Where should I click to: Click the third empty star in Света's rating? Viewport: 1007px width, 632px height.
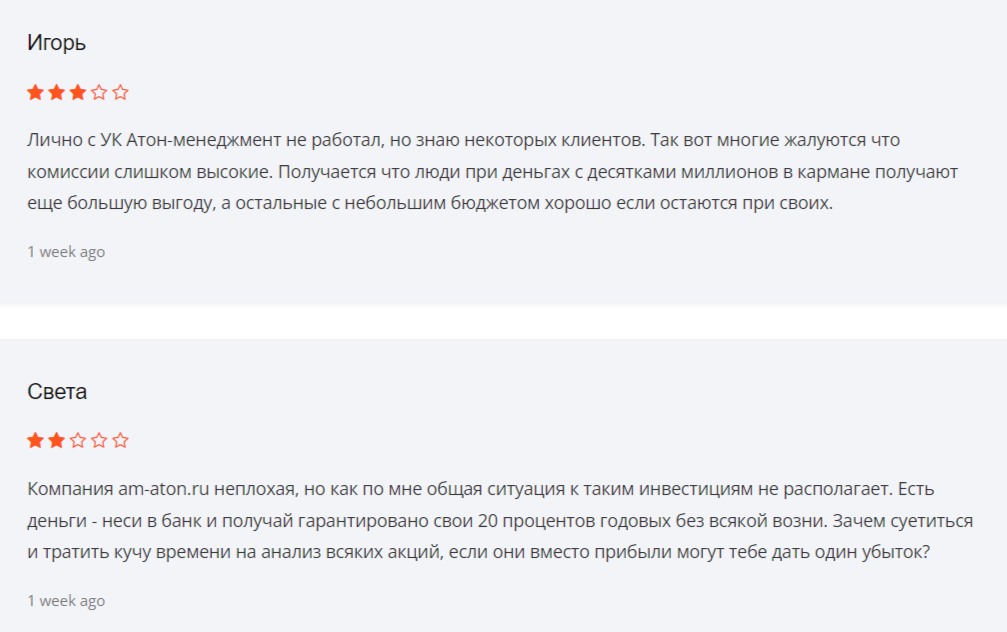point(78,441)
